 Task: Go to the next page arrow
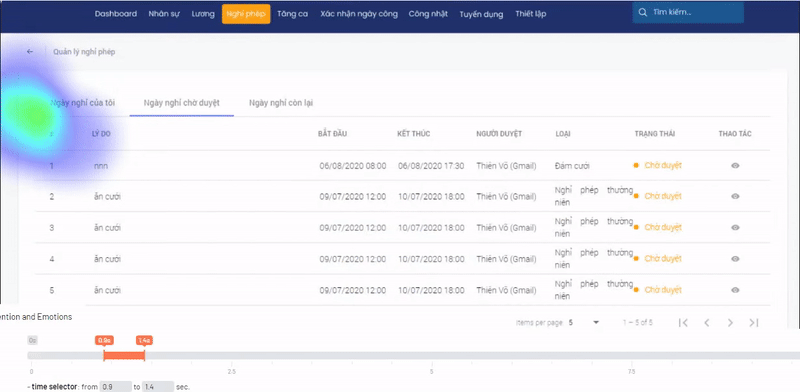click(x=730, y=323)
